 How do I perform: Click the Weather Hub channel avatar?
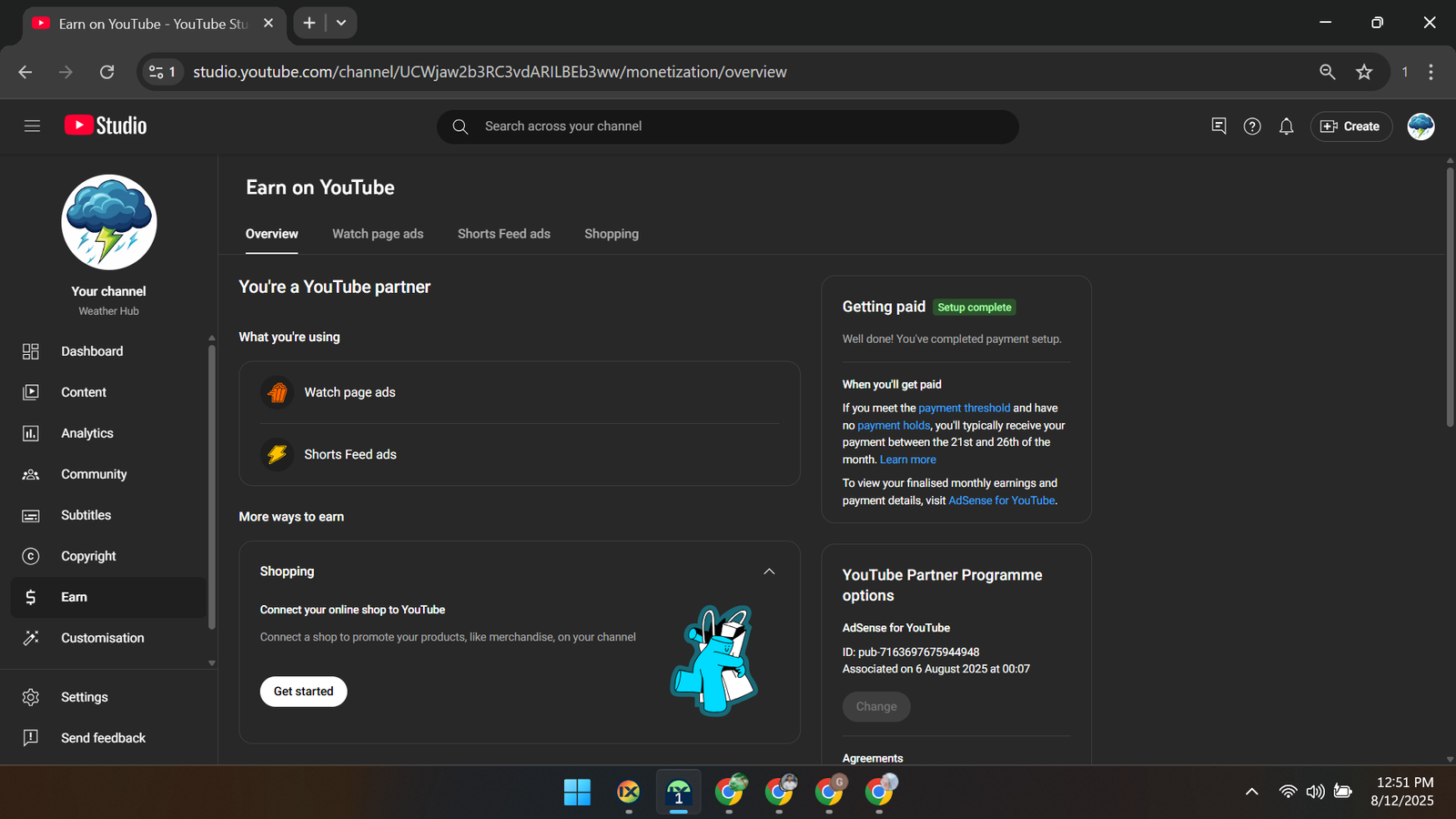tap(109, 222)
